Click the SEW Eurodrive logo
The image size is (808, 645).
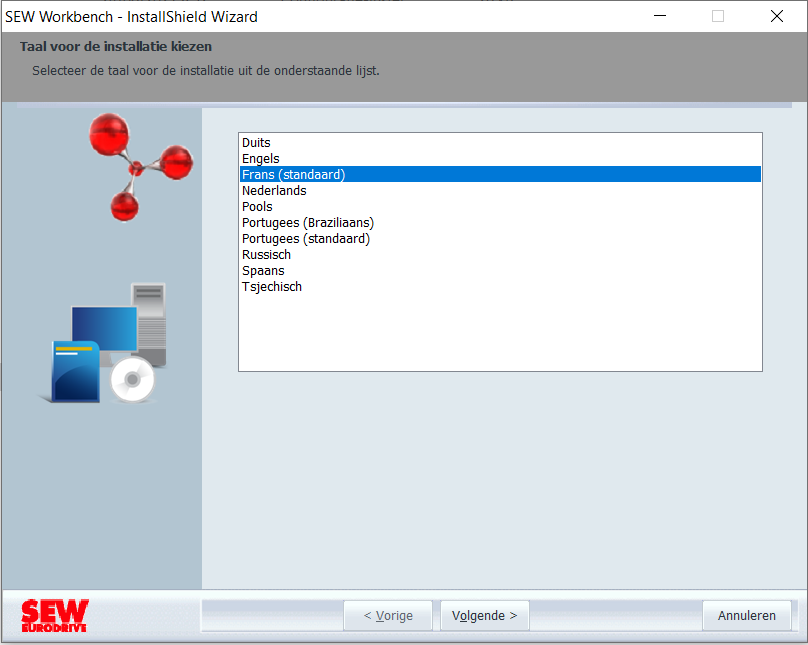click(55, 615)
